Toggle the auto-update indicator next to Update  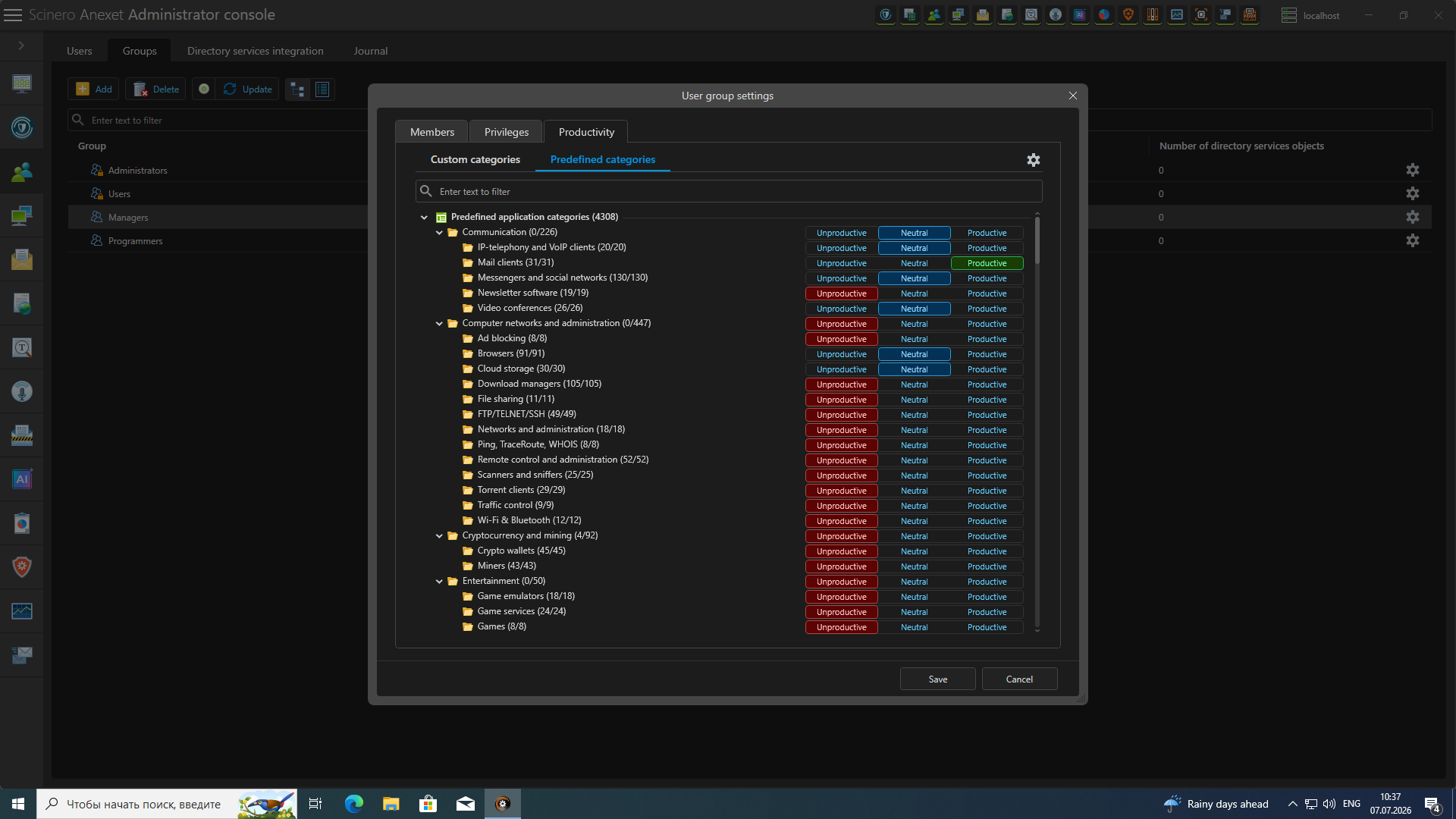(204, 89)
